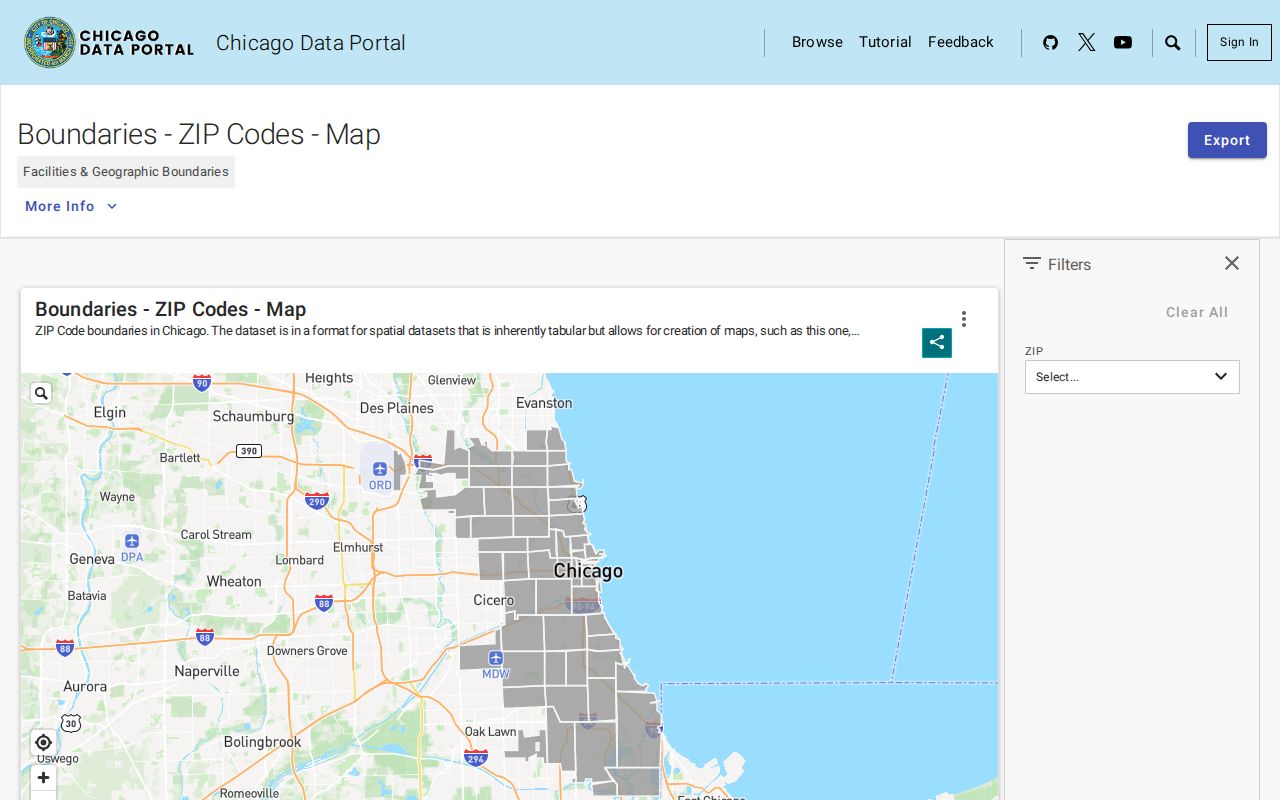Open the YouTube icon link
The image size is (1280, 800).
click(x=1123, y=42)
